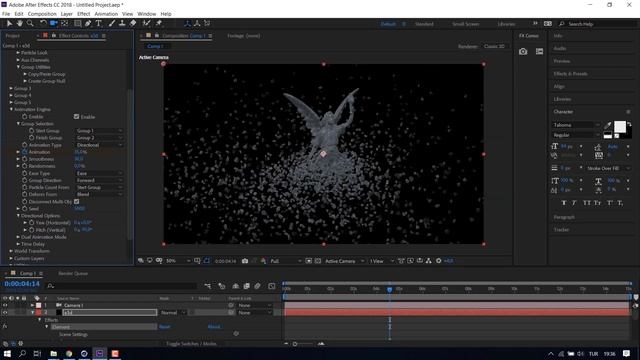Open the Window menu
640x360 pixels.
tap(147, 14)
